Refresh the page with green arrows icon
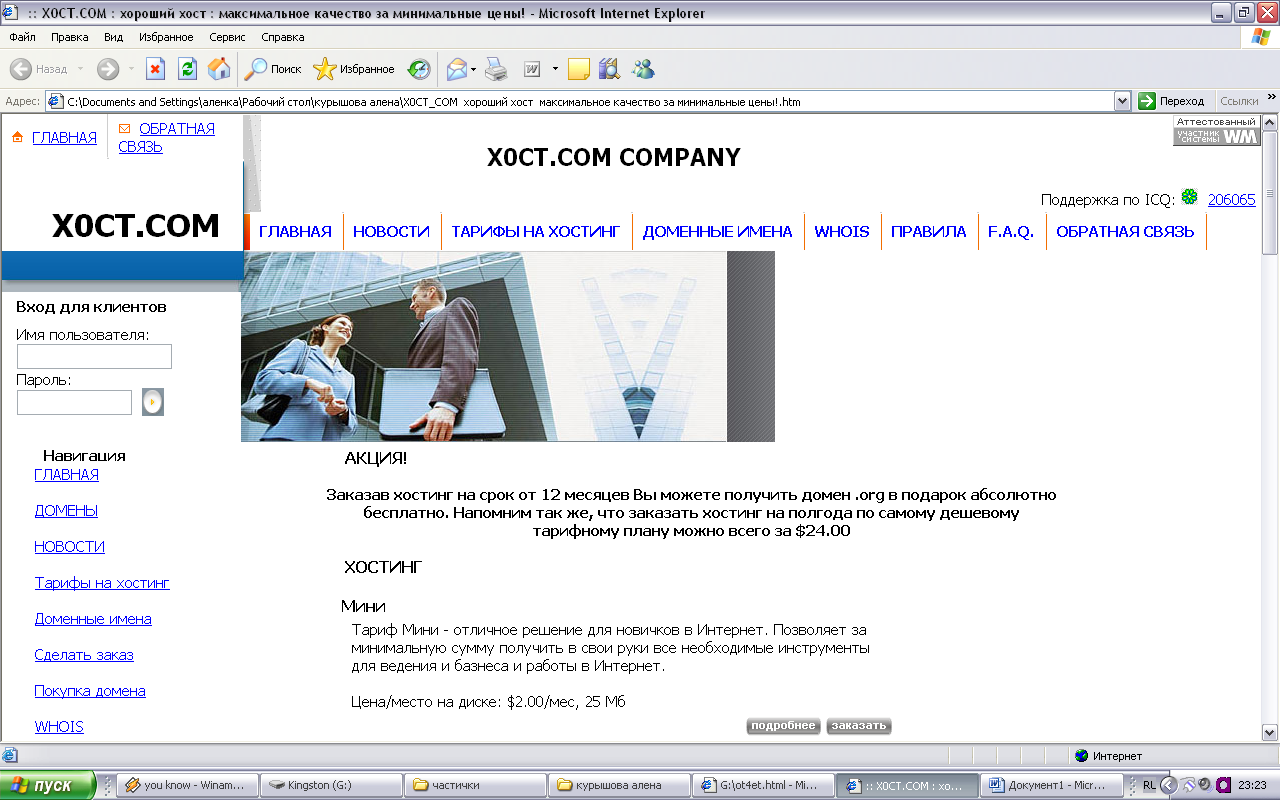The width and height of the screenshot is (1280, 800). [187, 69]
